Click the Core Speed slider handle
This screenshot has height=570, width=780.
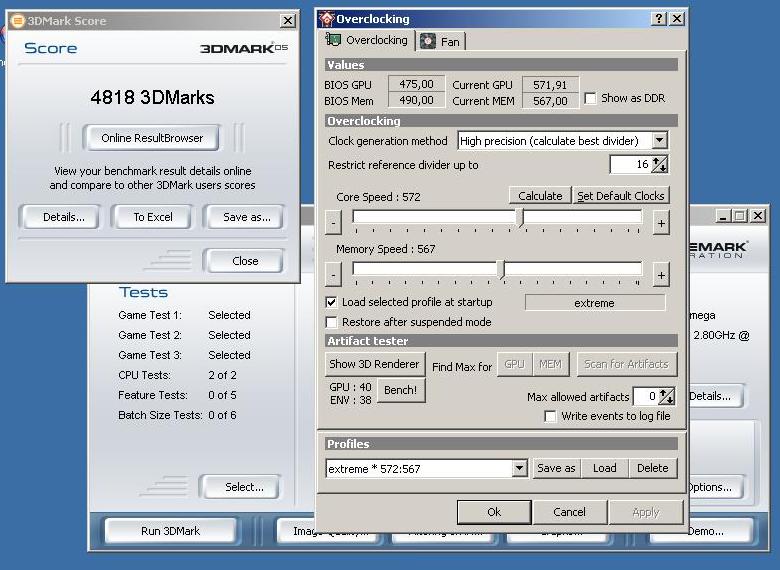(520, 217)
